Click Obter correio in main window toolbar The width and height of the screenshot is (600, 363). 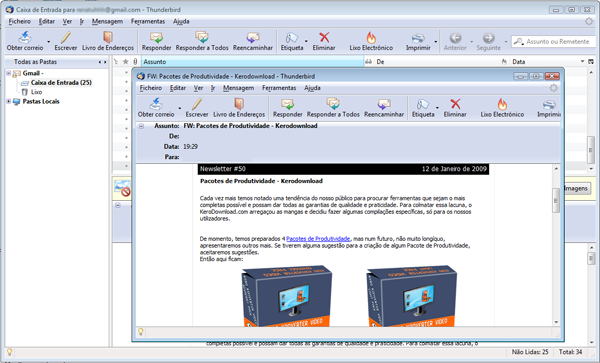25,41
